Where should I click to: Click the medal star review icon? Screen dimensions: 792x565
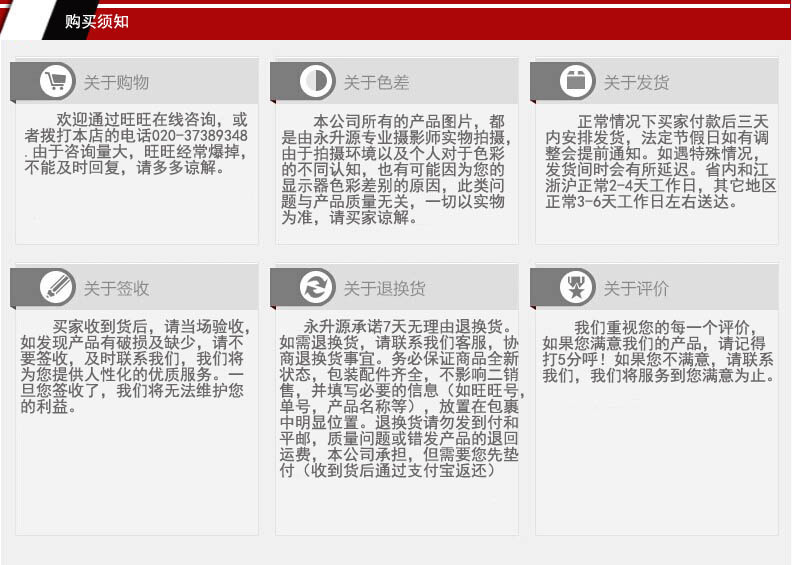tap(575, 288)
